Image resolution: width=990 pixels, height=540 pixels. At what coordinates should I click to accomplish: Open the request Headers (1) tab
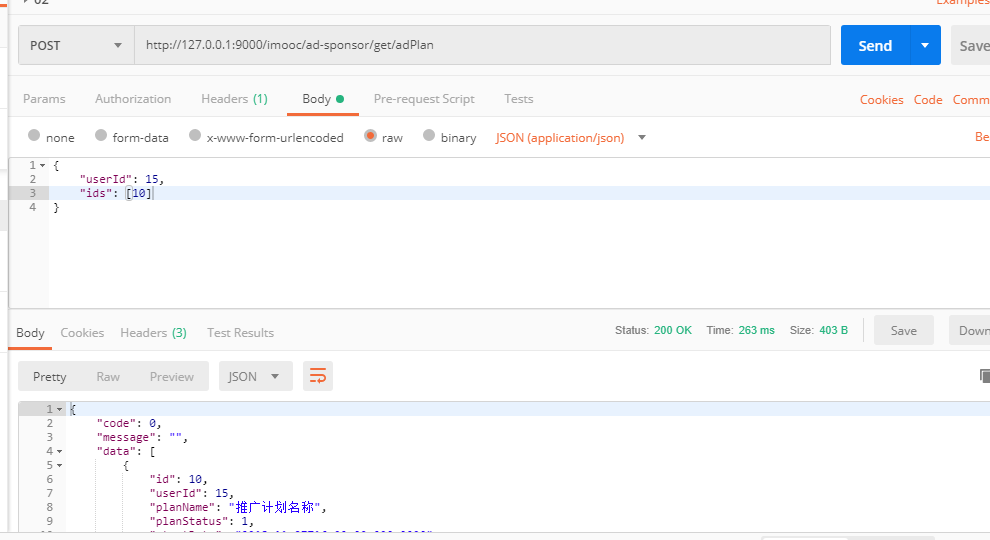[x=234, y=99]
